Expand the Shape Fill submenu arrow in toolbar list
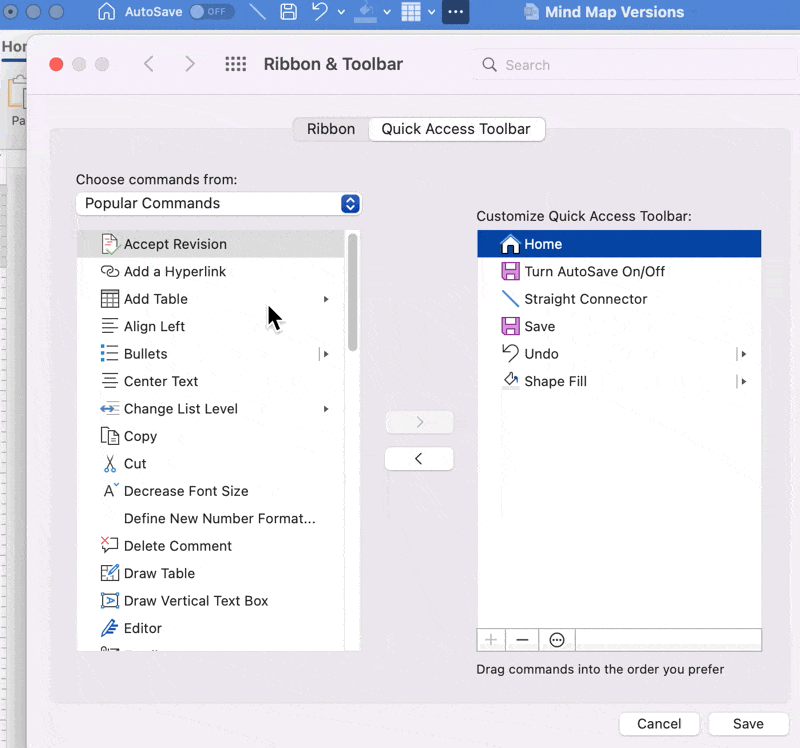Image resolution: width=800 pixels, height=748 pixels. 743,382
